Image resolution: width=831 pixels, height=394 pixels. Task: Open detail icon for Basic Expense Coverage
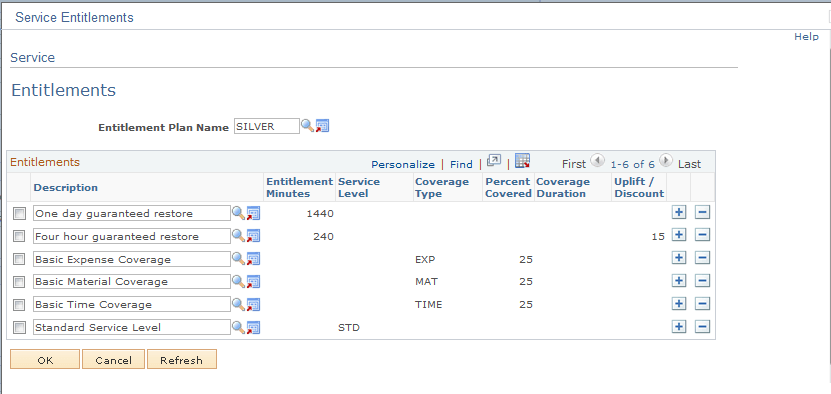pyautogui.click(x=253, y=259)
